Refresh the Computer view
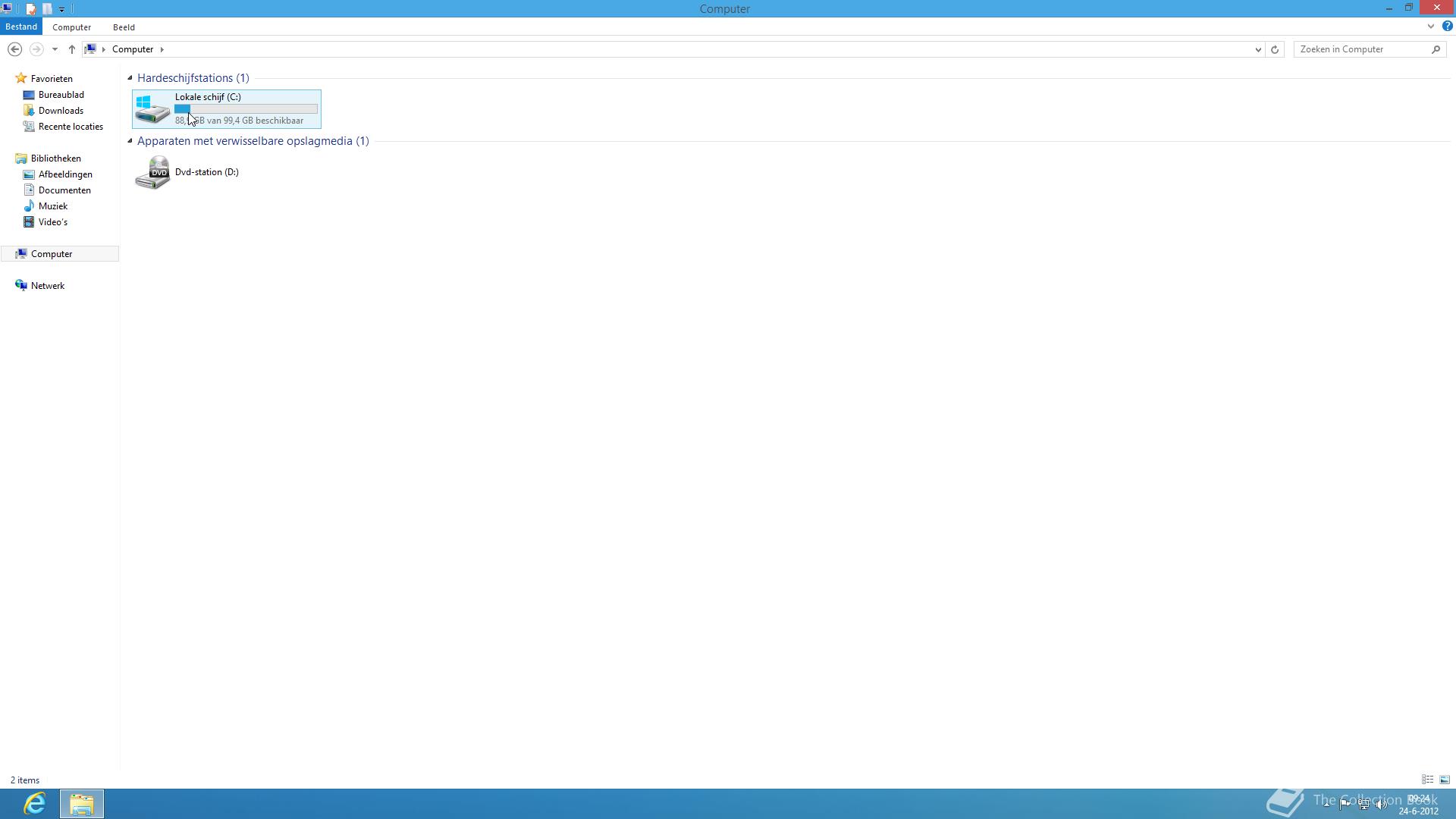This screenshot has height=819, width=1456. 1275,49
